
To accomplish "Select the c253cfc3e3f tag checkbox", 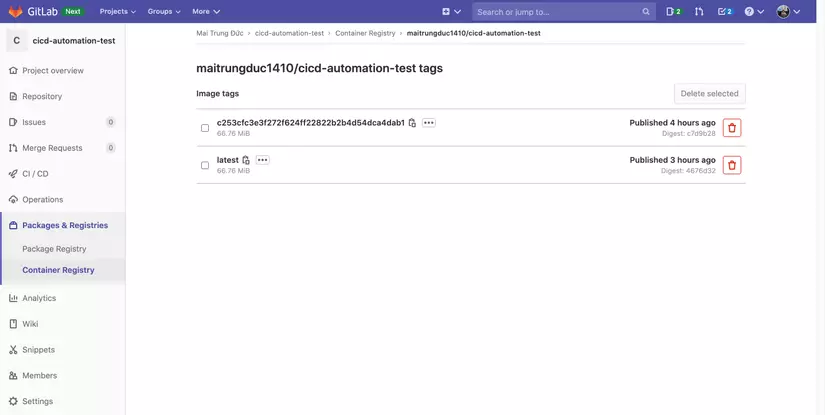I will tap(205, 128).
